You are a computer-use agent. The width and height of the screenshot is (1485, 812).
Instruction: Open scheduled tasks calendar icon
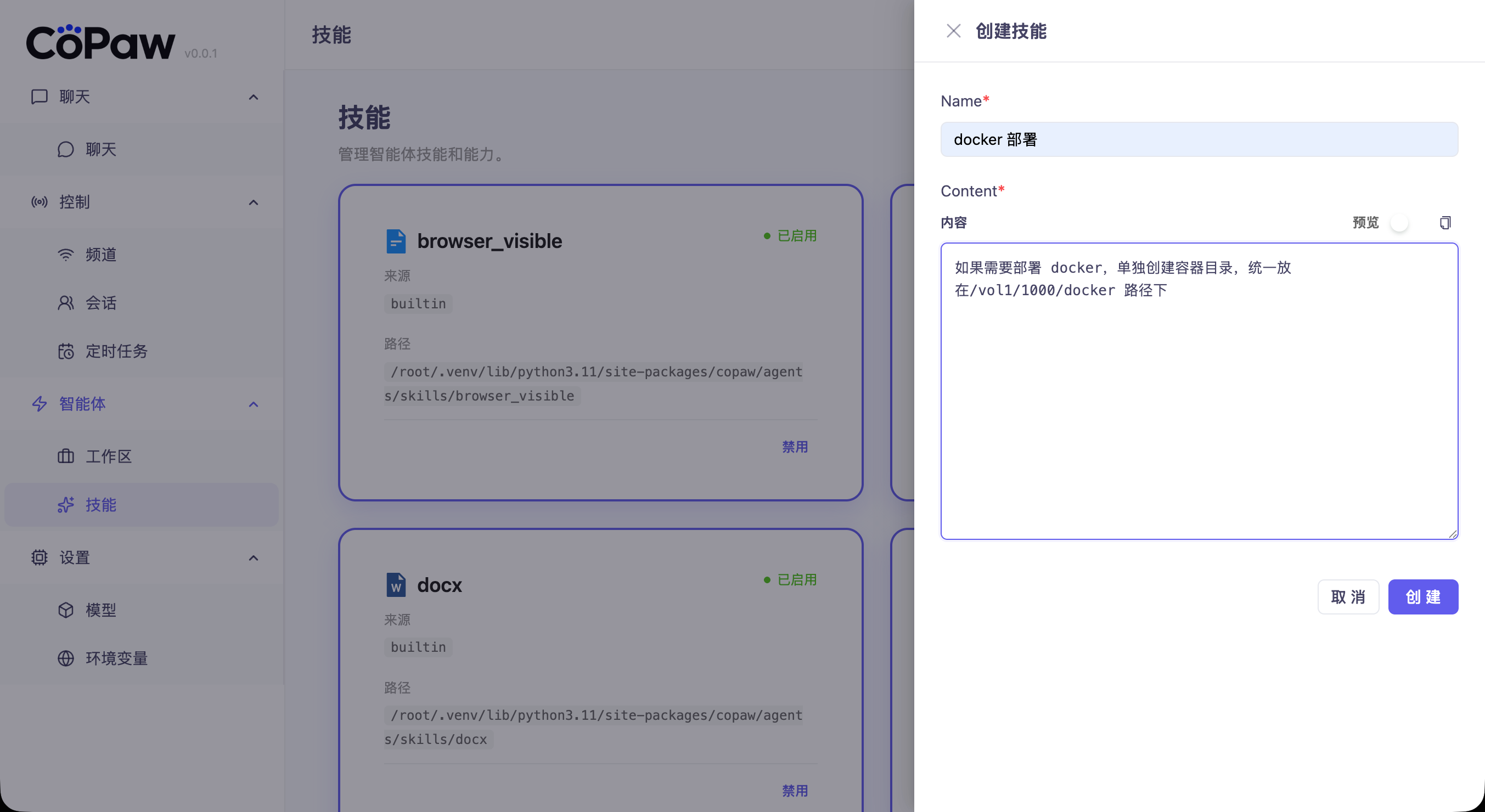point(66,351)
